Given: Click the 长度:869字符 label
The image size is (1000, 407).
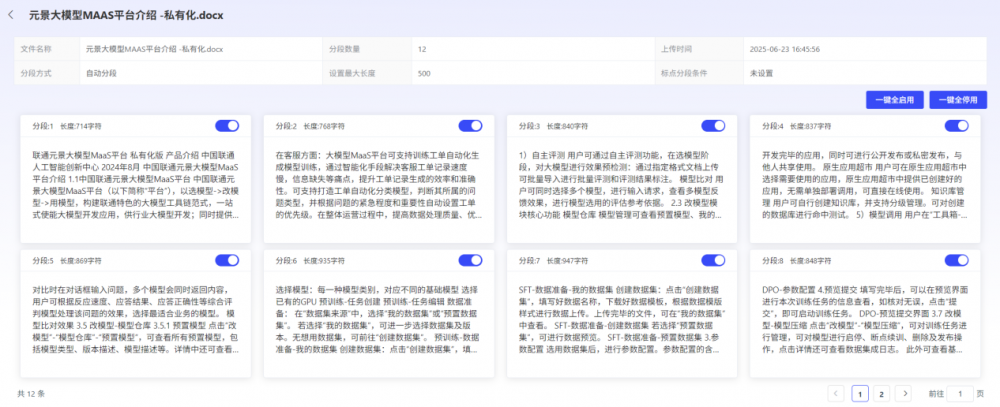Looking at the screenshot, I should coord(80,261).
